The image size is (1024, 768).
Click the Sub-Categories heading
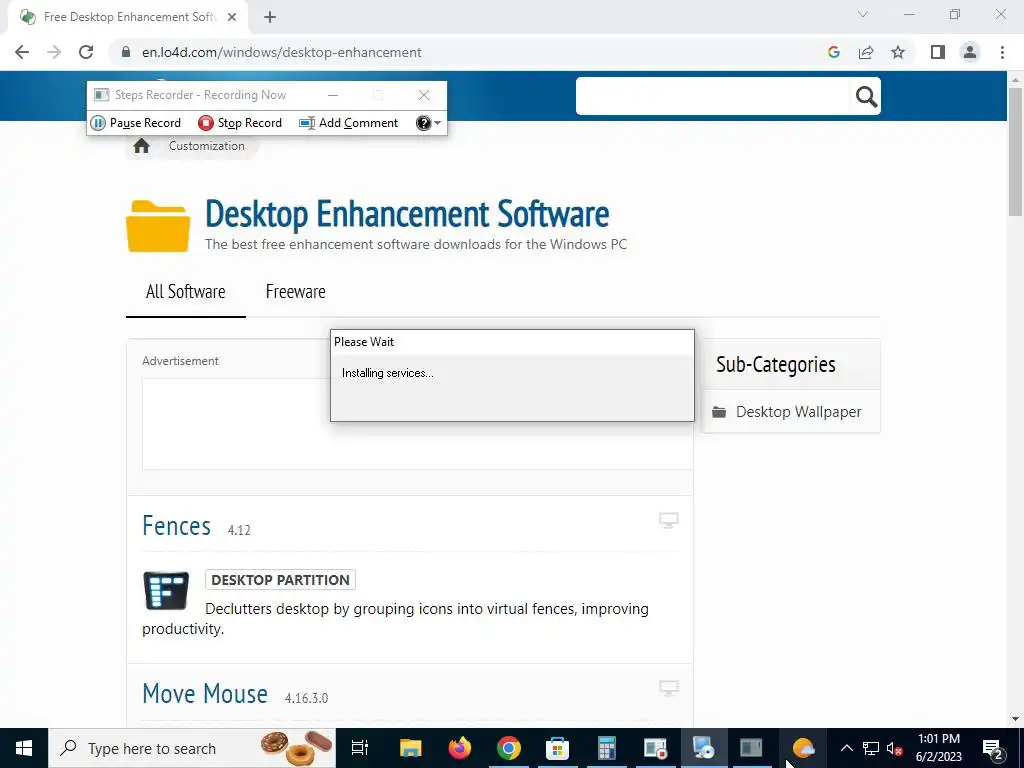pyautogui.click(x=775, y=364)
